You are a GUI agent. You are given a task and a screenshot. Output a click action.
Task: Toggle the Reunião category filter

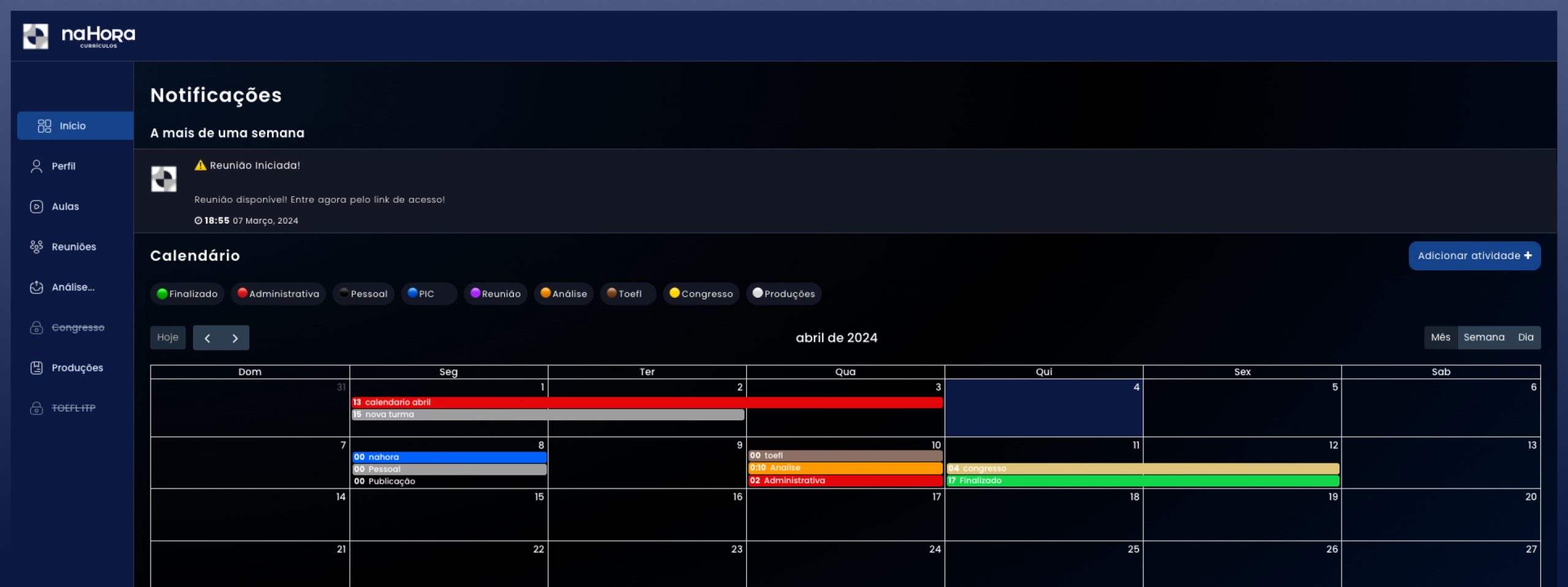coord(495,294)
